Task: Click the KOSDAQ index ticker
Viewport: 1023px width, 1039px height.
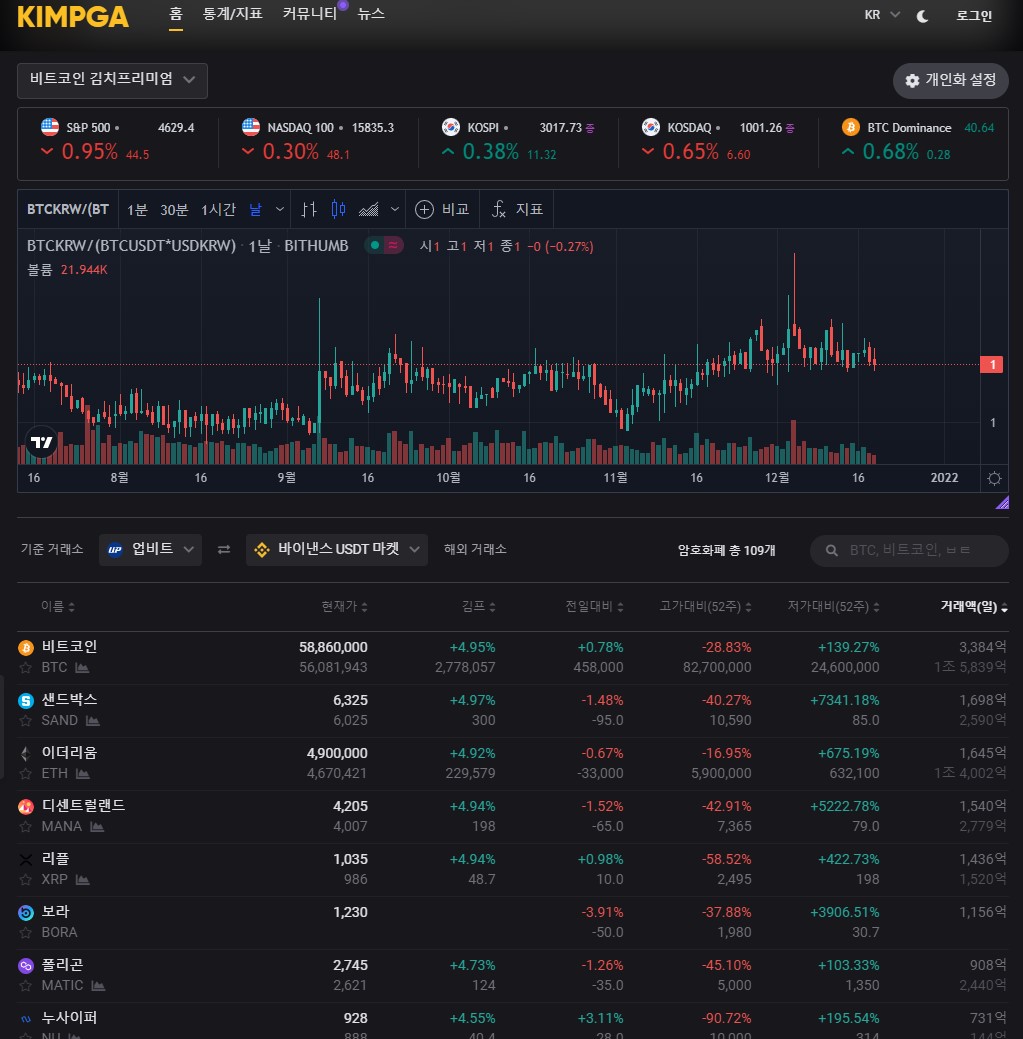Action: tap(718, 140)
